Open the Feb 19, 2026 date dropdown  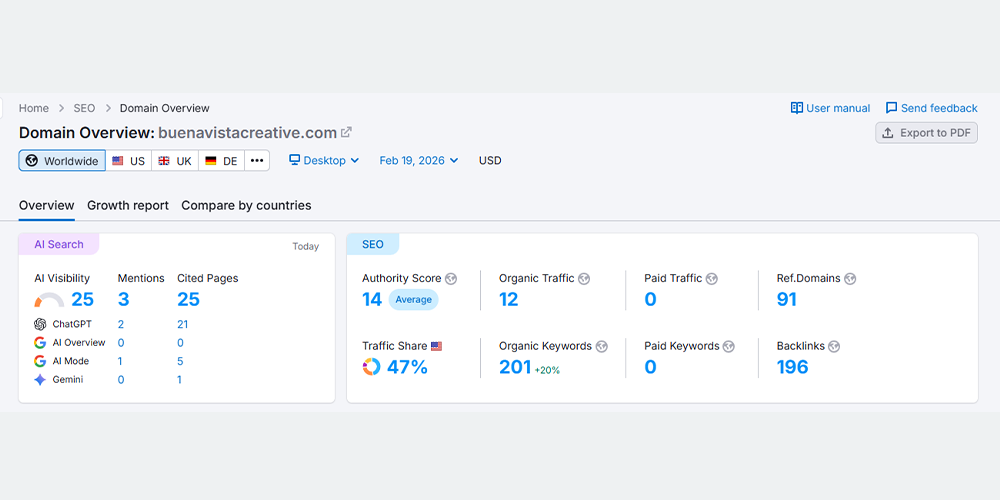[418, 160]
